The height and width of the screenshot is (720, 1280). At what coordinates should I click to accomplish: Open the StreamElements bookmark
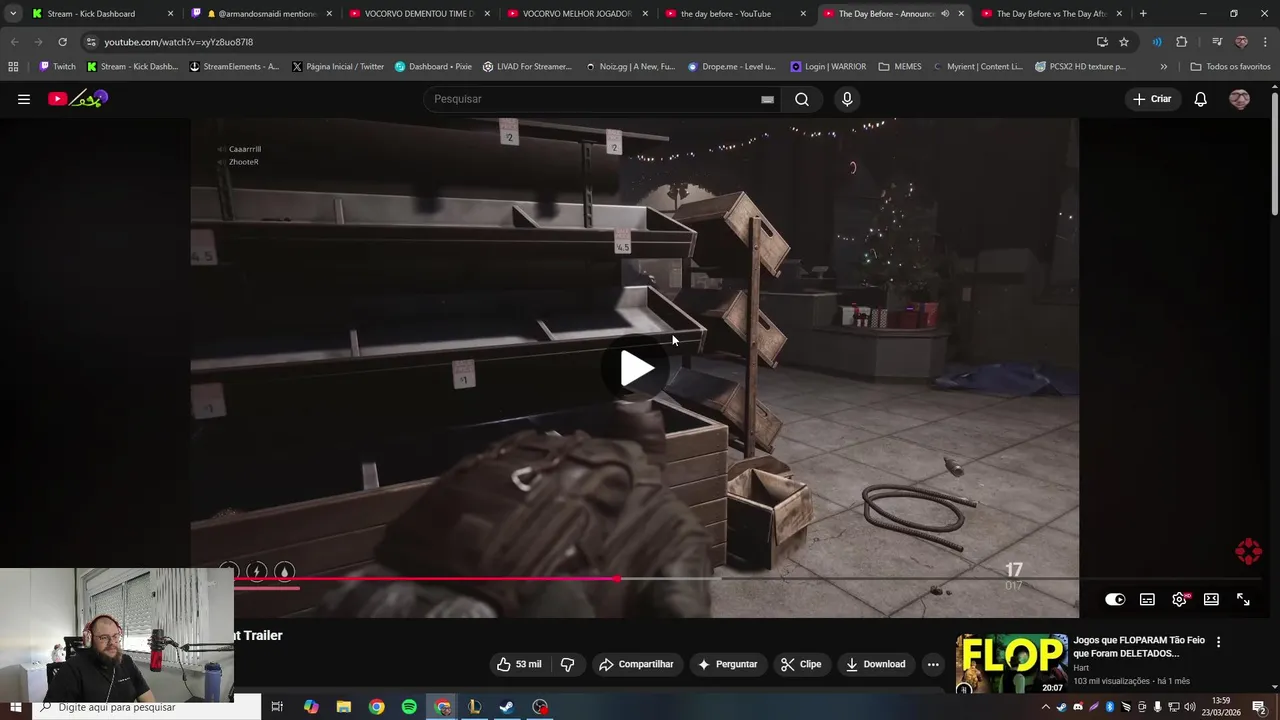pyautogui.click(x=234, y=67)
